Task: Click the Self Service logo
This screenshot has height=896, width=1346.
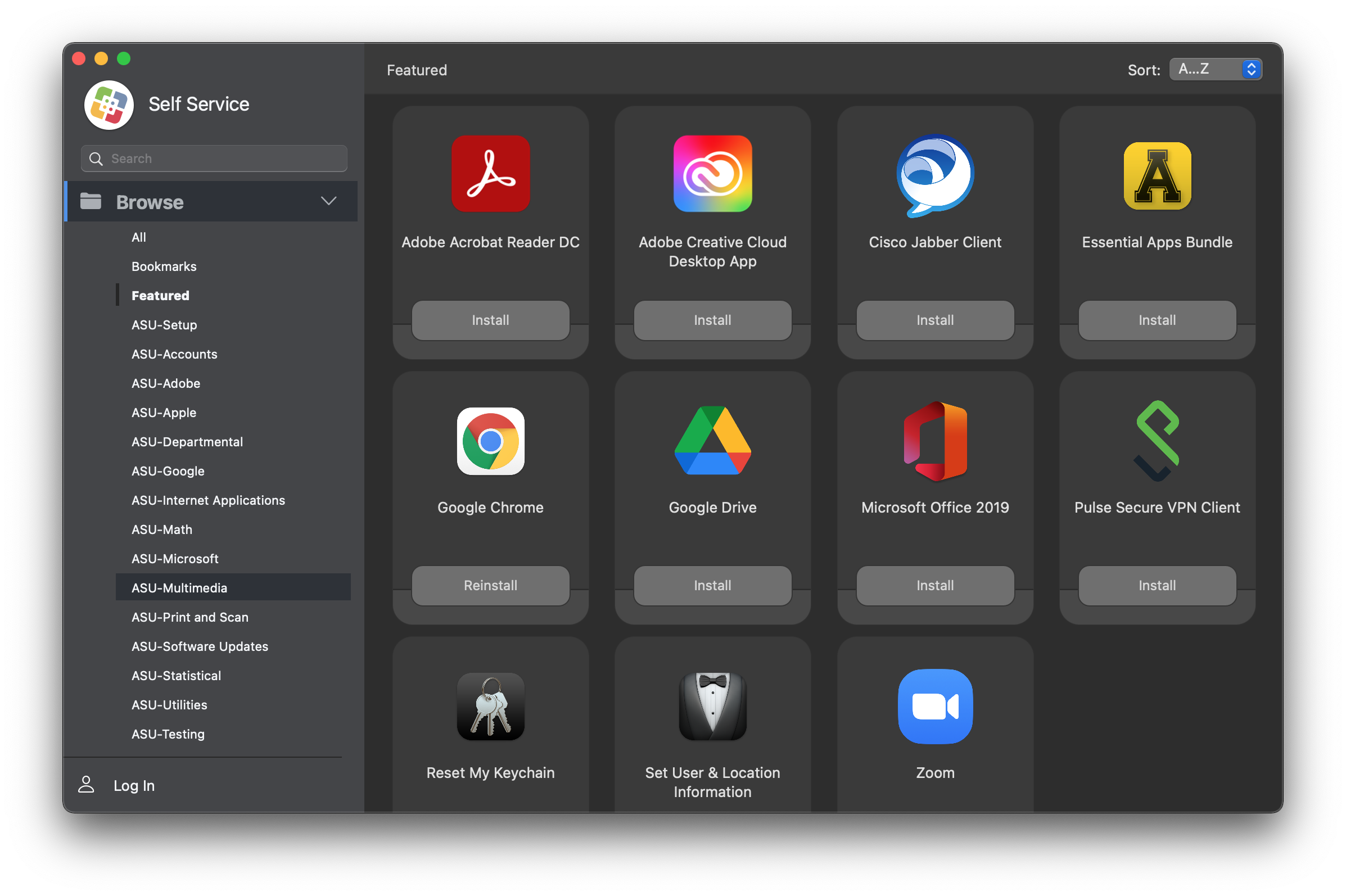Action: pos(109,105)
